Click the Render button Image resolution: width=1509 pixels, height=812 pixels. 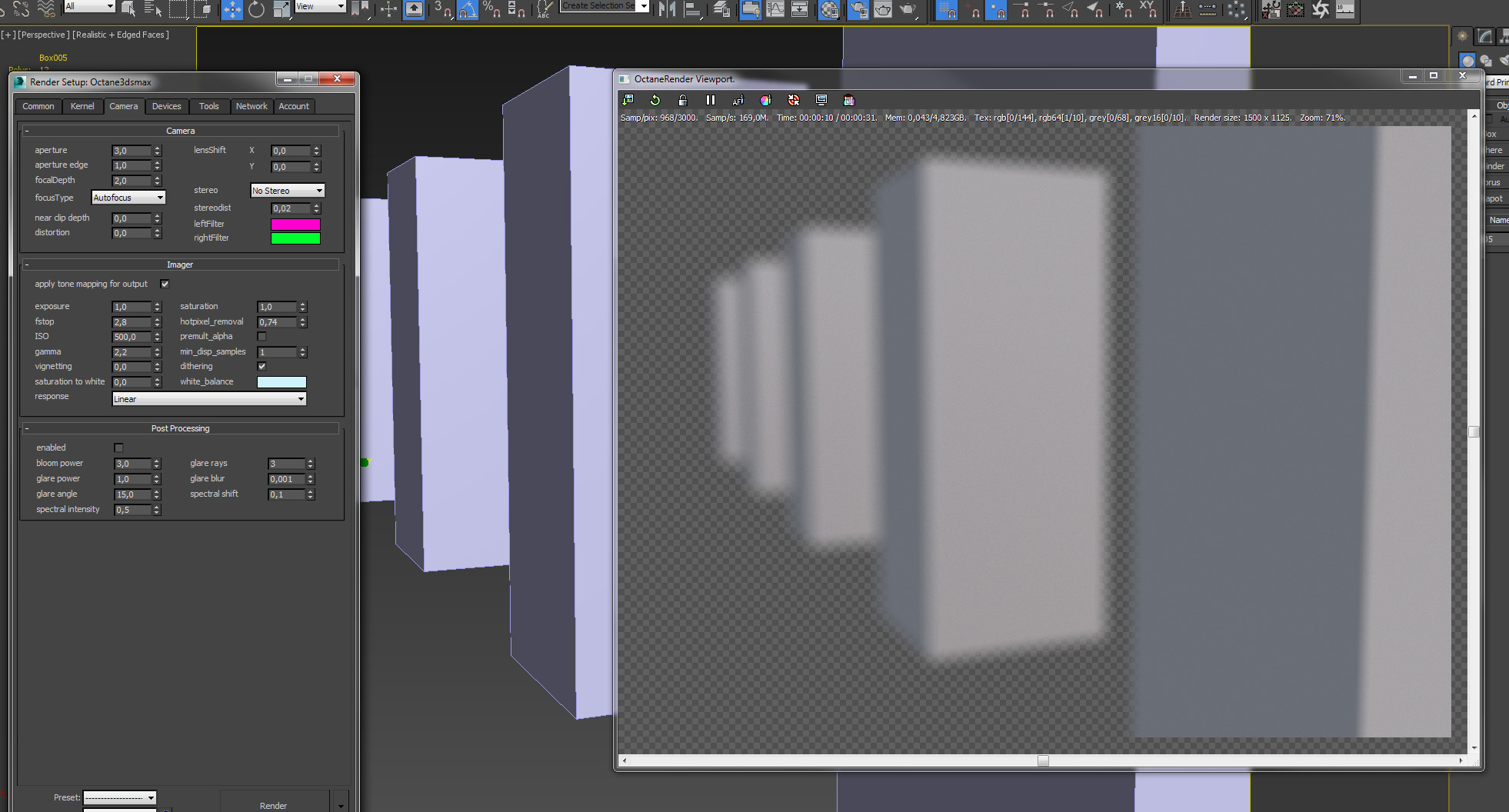tap(274, 803)
